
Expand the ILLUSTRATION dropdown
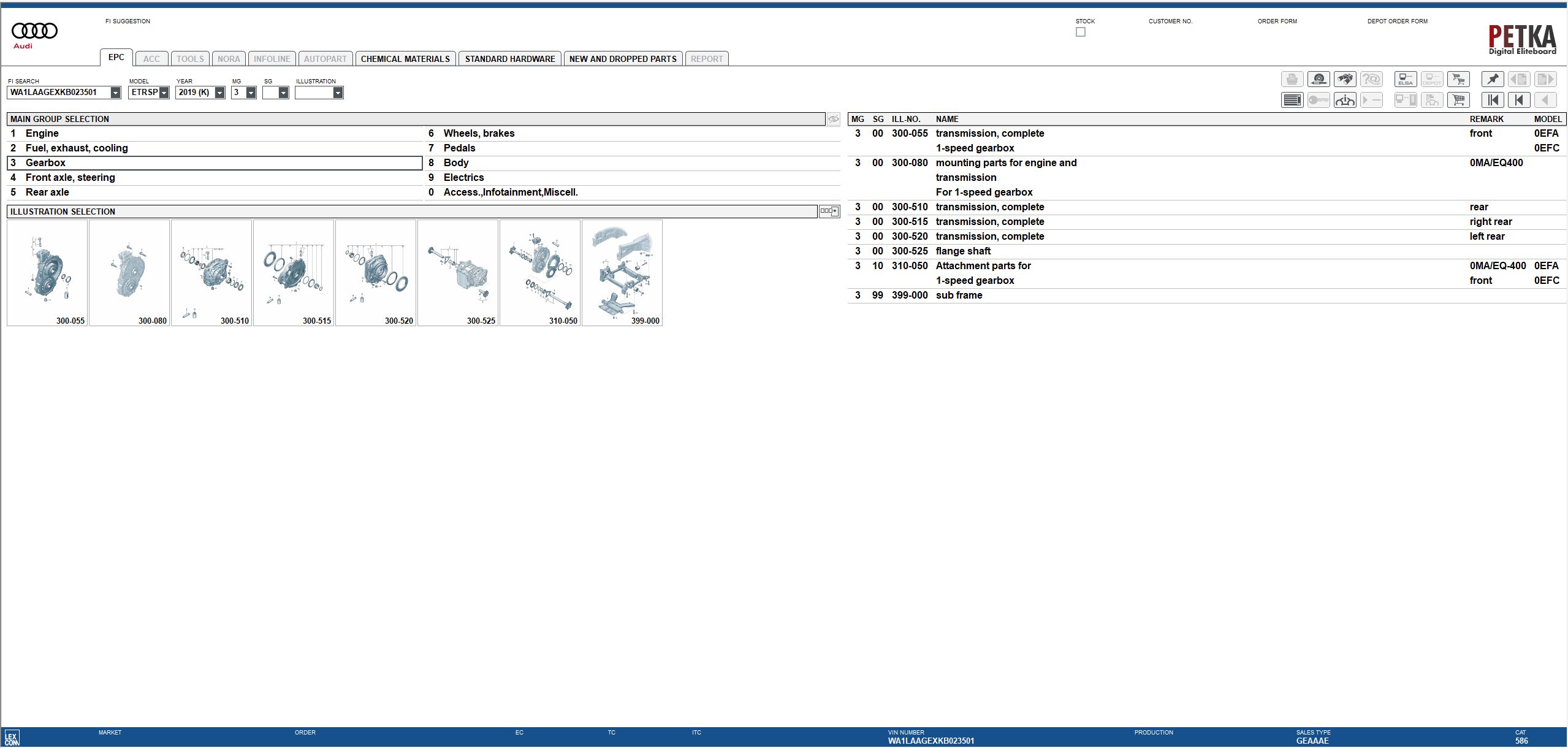point(338,93)
